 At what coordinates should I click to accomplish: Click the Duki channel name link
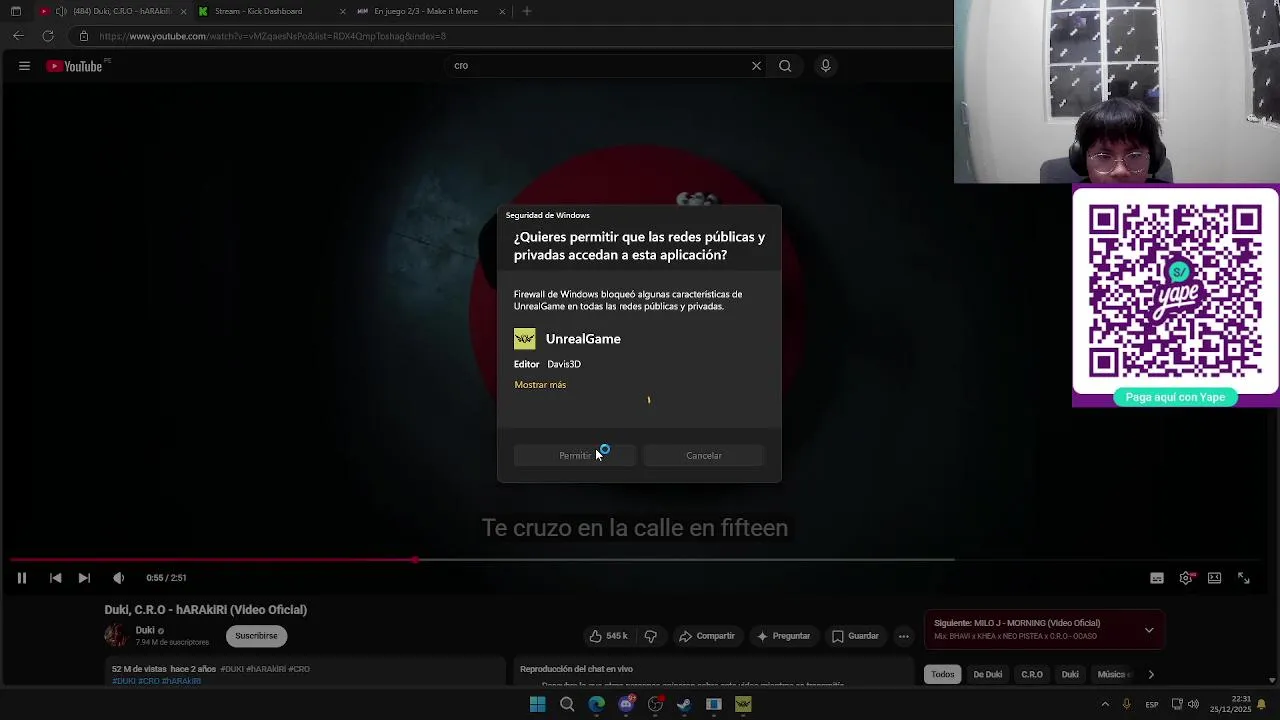point(145,630)
